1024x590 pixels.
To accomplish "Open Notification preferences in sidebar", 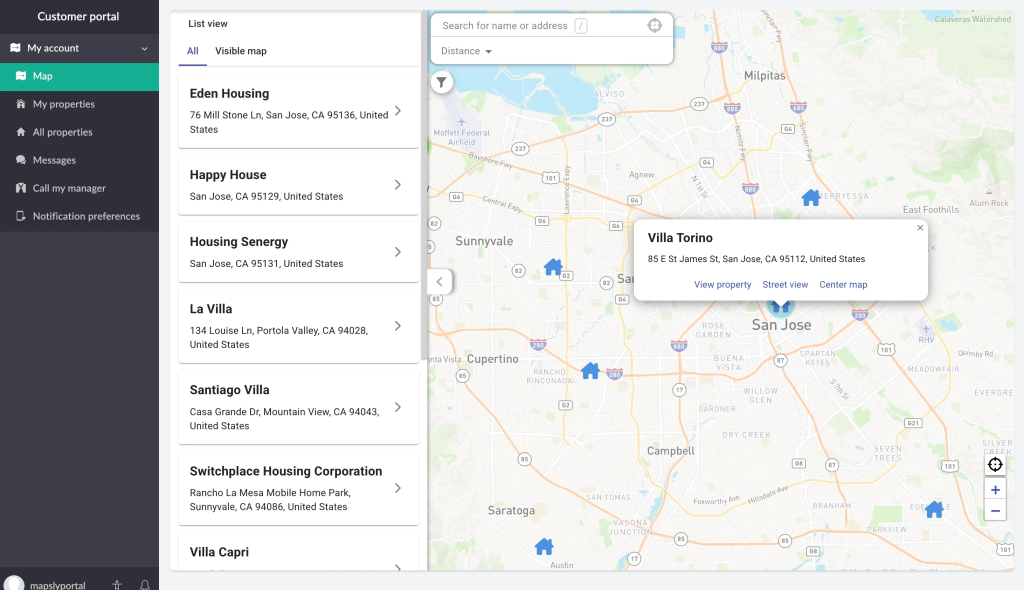I will [86, 216].
